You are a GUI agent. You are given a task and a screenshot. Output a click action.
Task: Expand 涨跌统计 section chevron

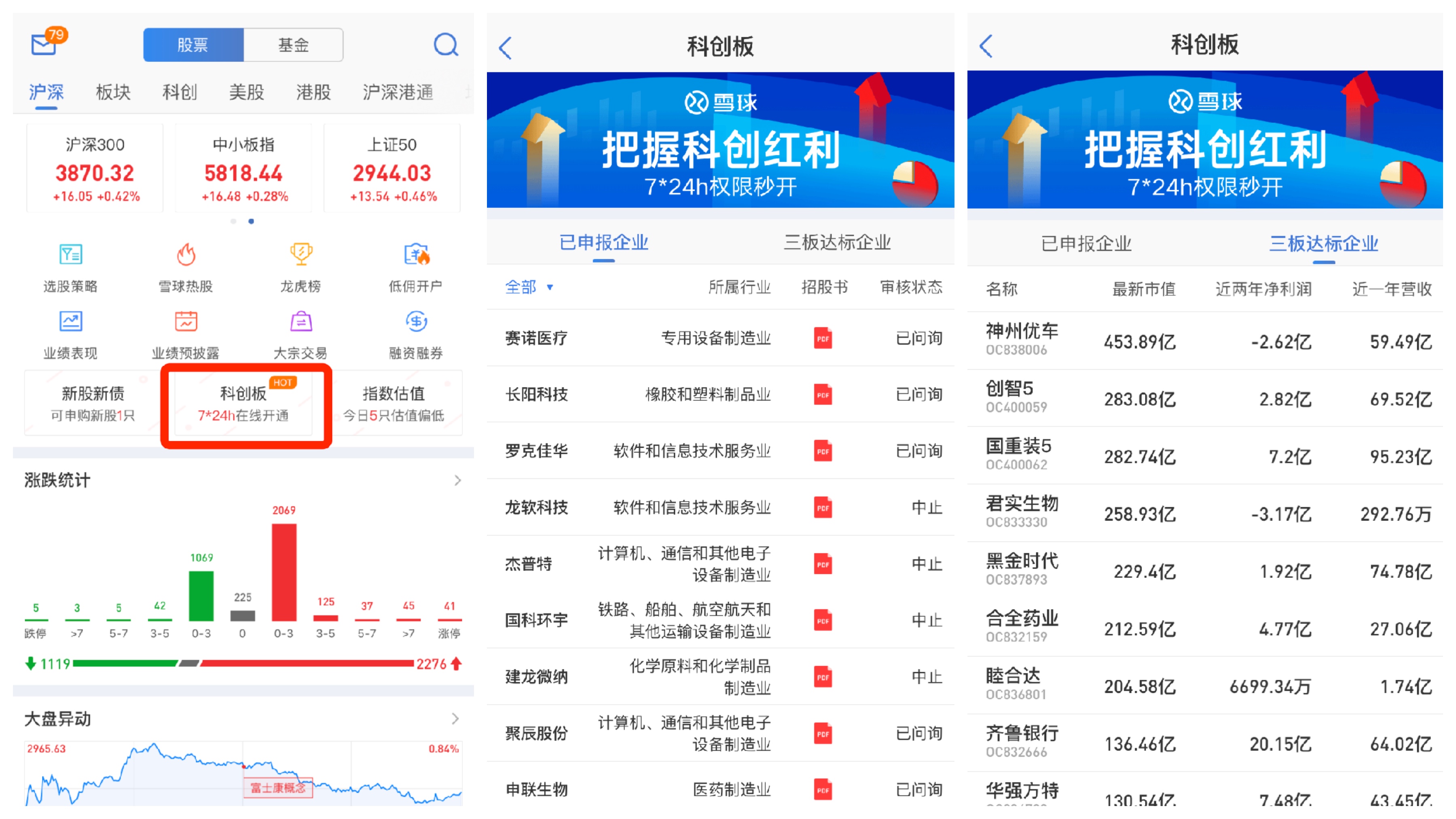point(457,480)
